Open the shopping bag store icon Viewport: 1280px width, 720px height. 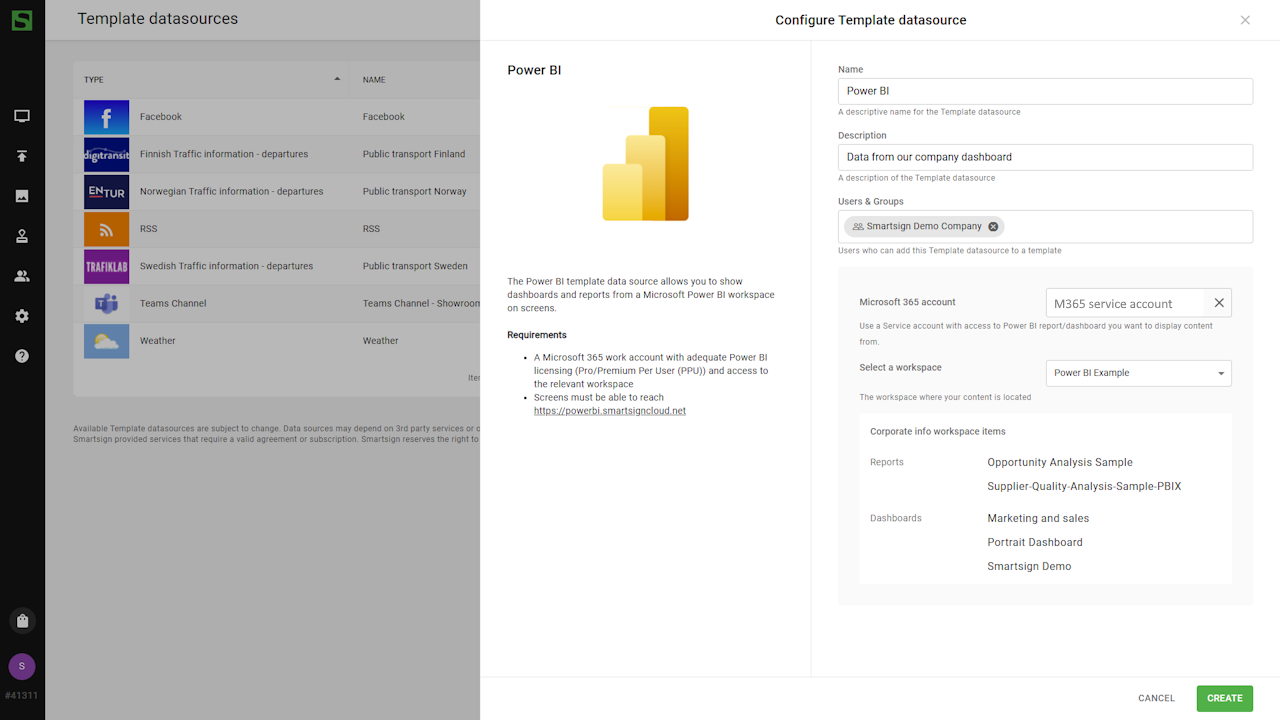pos(22,621)
